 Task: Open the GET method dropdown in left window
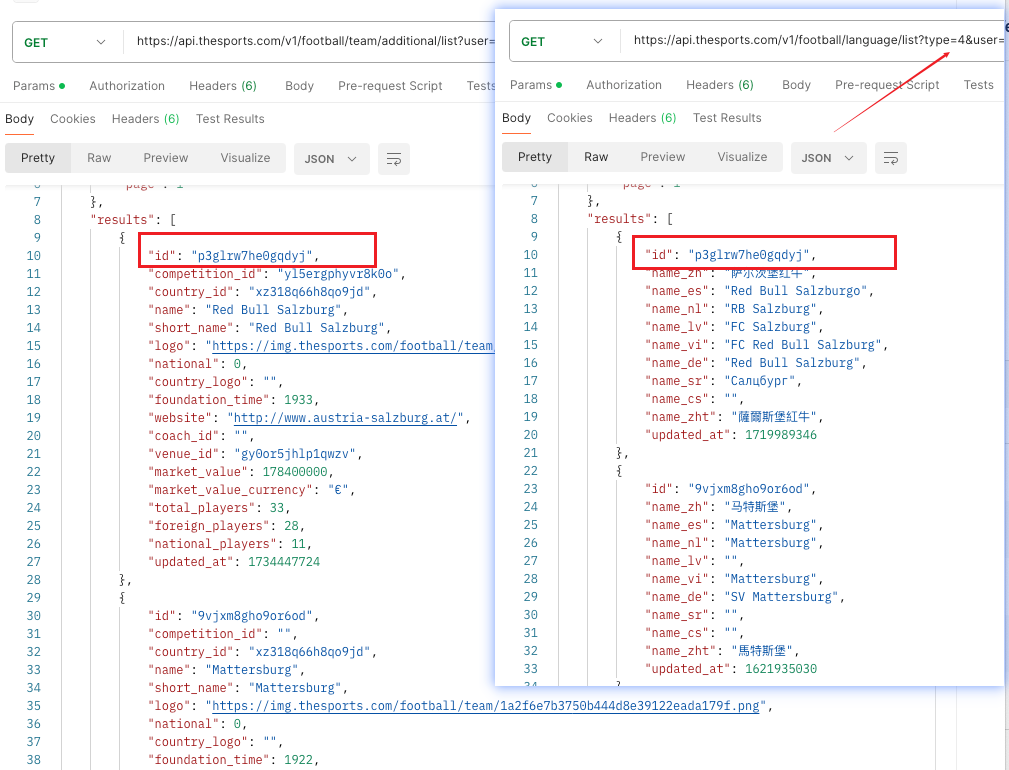(64, 42)
